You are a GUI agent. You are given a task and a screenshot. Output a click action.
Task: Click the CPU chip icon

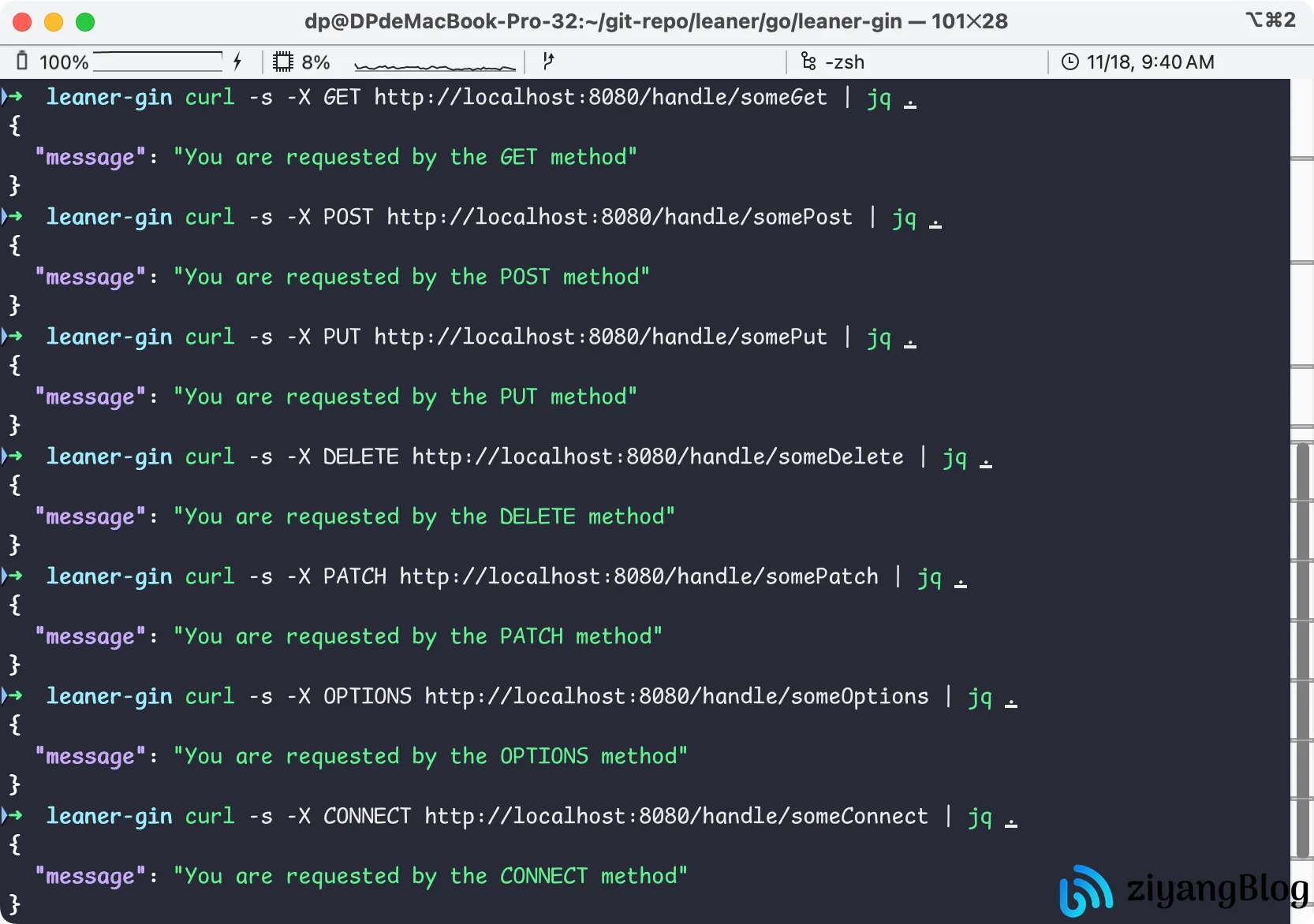click(x=282, y=61)
